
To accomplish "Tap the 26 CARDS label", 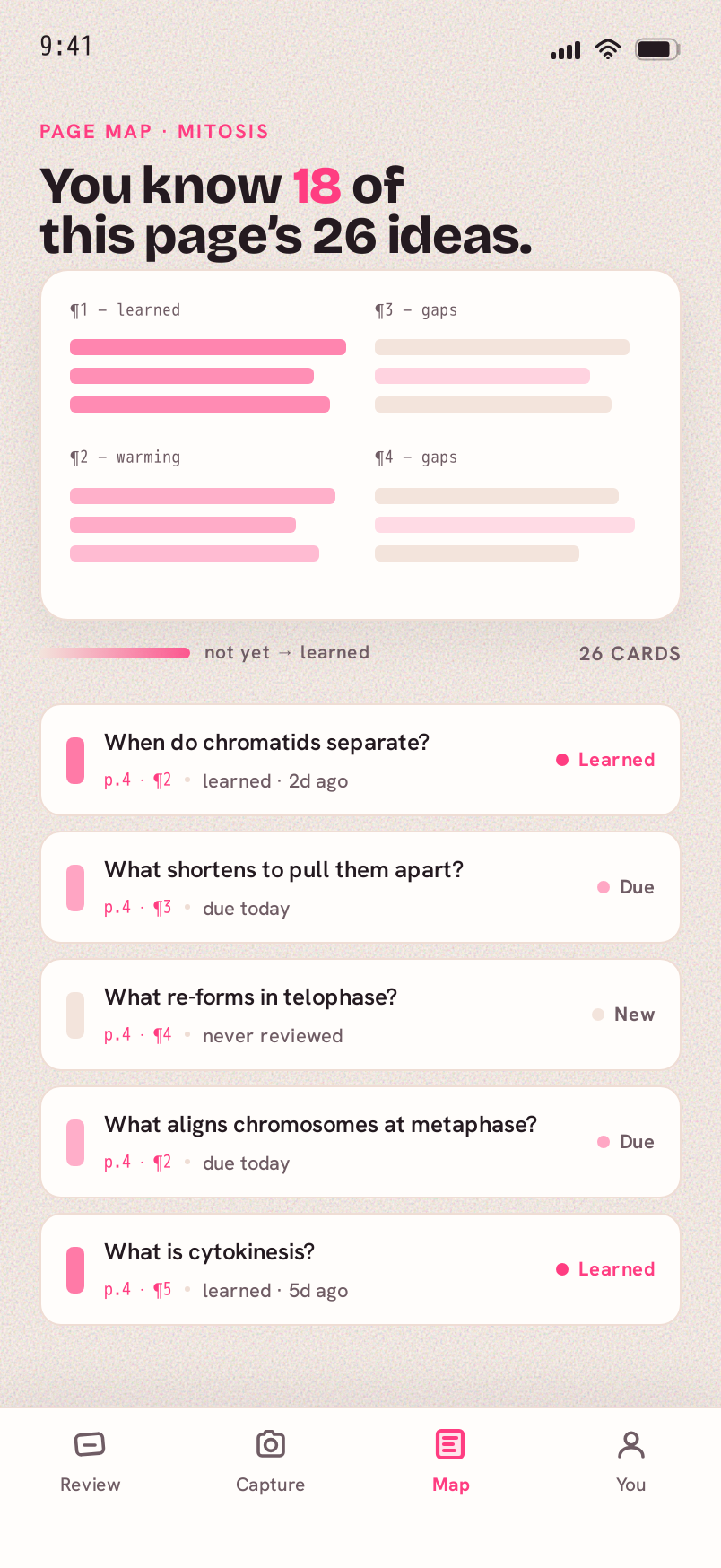I will (x=630, y=654).
